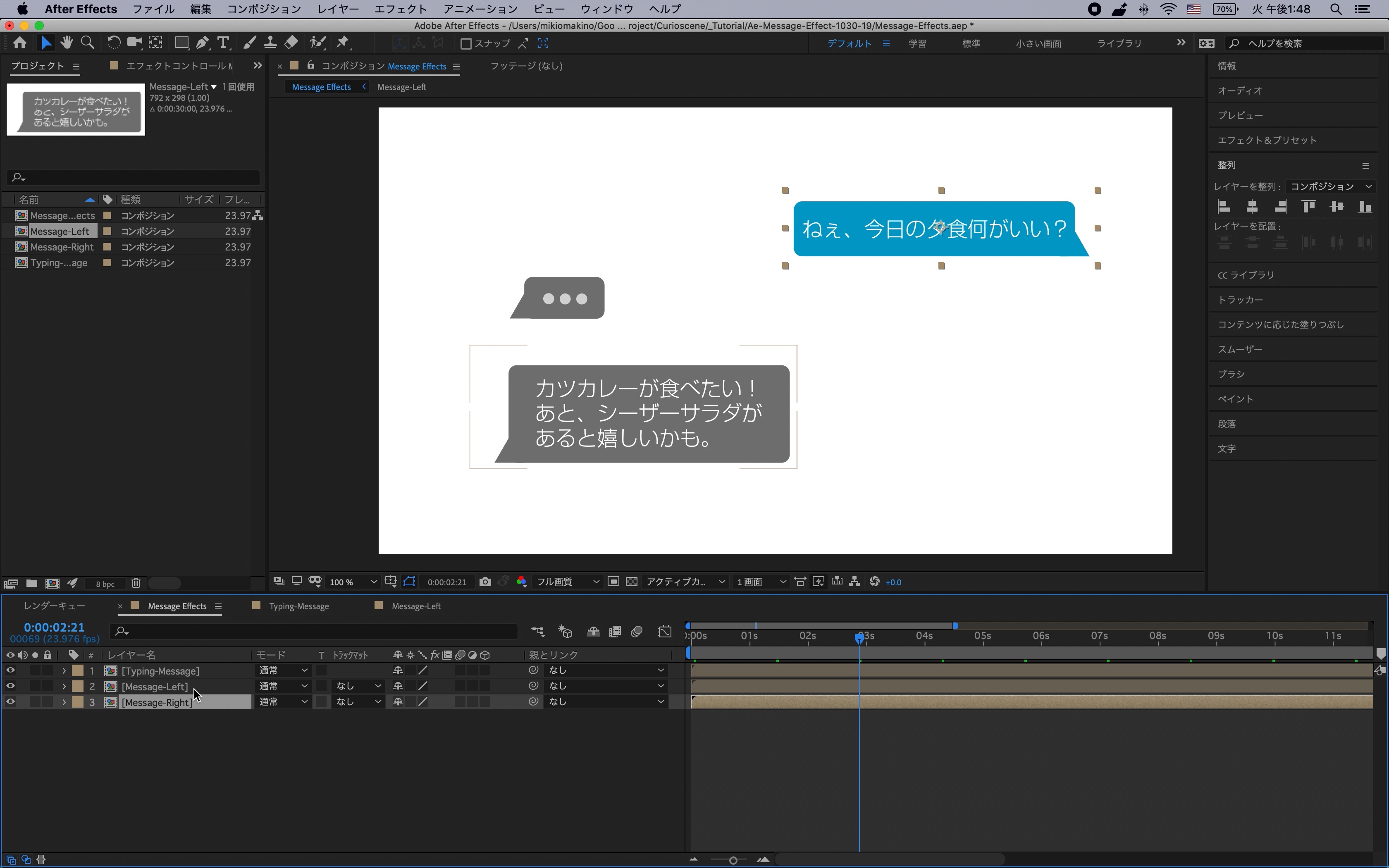The height and width of the screenshot is (868, 1389).
Task: Click align left edges icon
Action: click(x=1224, y=207)
